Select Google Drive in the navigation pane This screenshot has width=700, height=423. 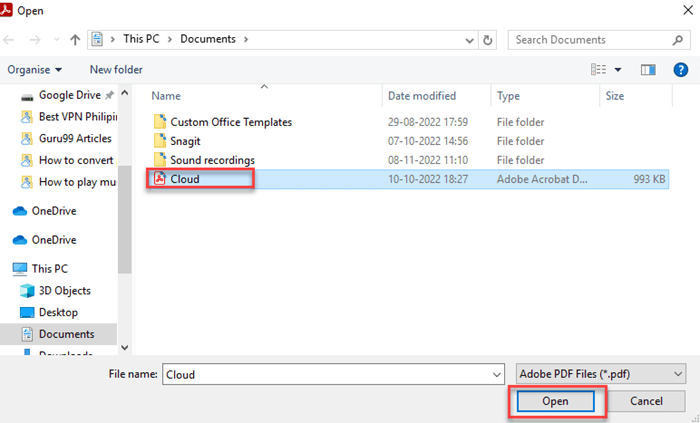pos(70,95)
